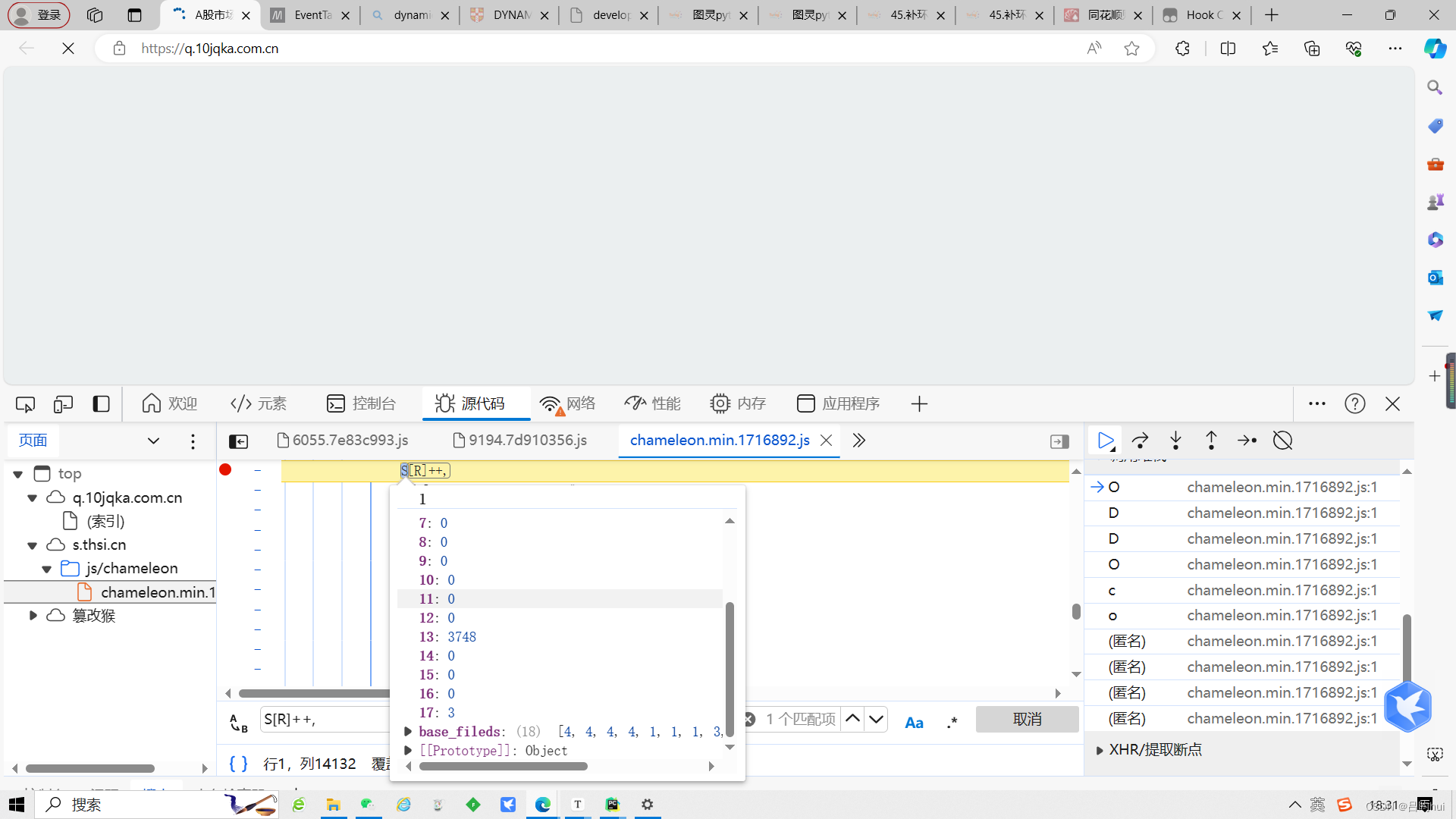Remove the red breakpoint marker
This screenshot has height=819, width=1456.
(225, 470)
